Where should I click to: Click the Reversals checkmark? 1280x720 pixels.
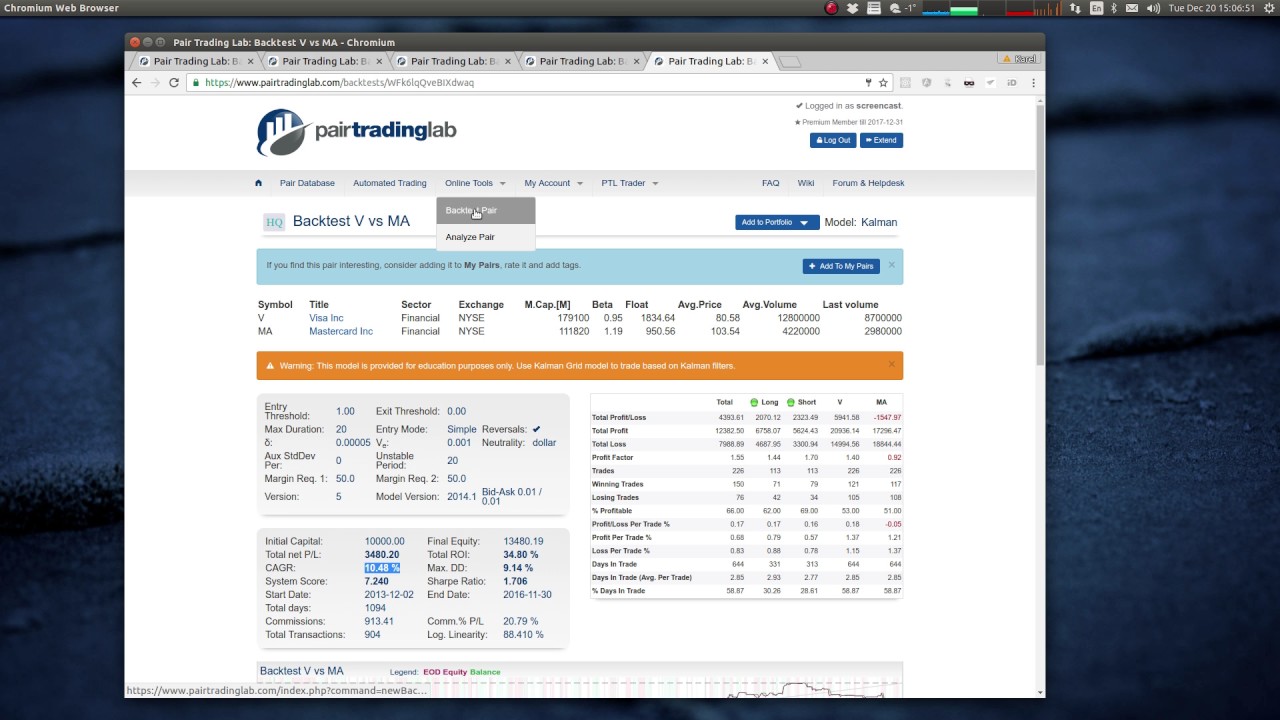click(x=536, y=429)
